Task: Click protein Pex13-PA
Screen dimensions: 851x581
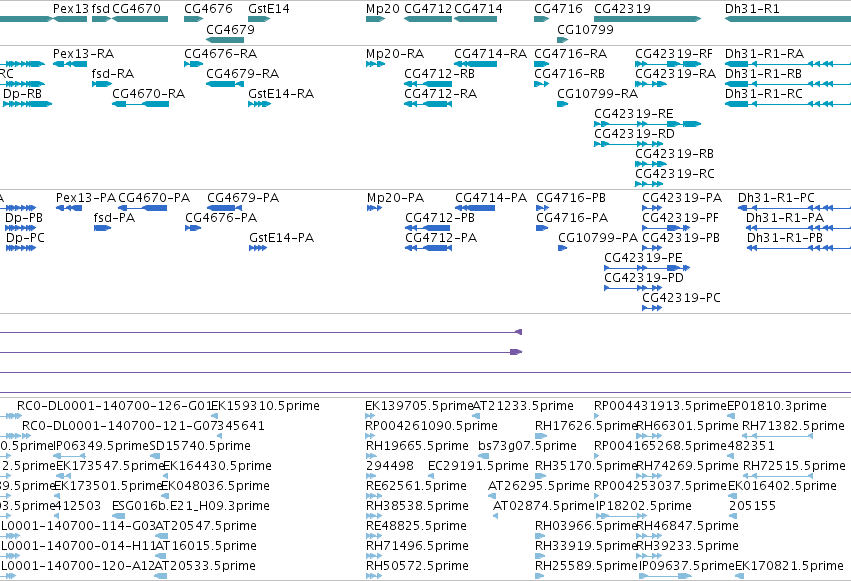Action: pyautogui.click(x=69, y=208)
